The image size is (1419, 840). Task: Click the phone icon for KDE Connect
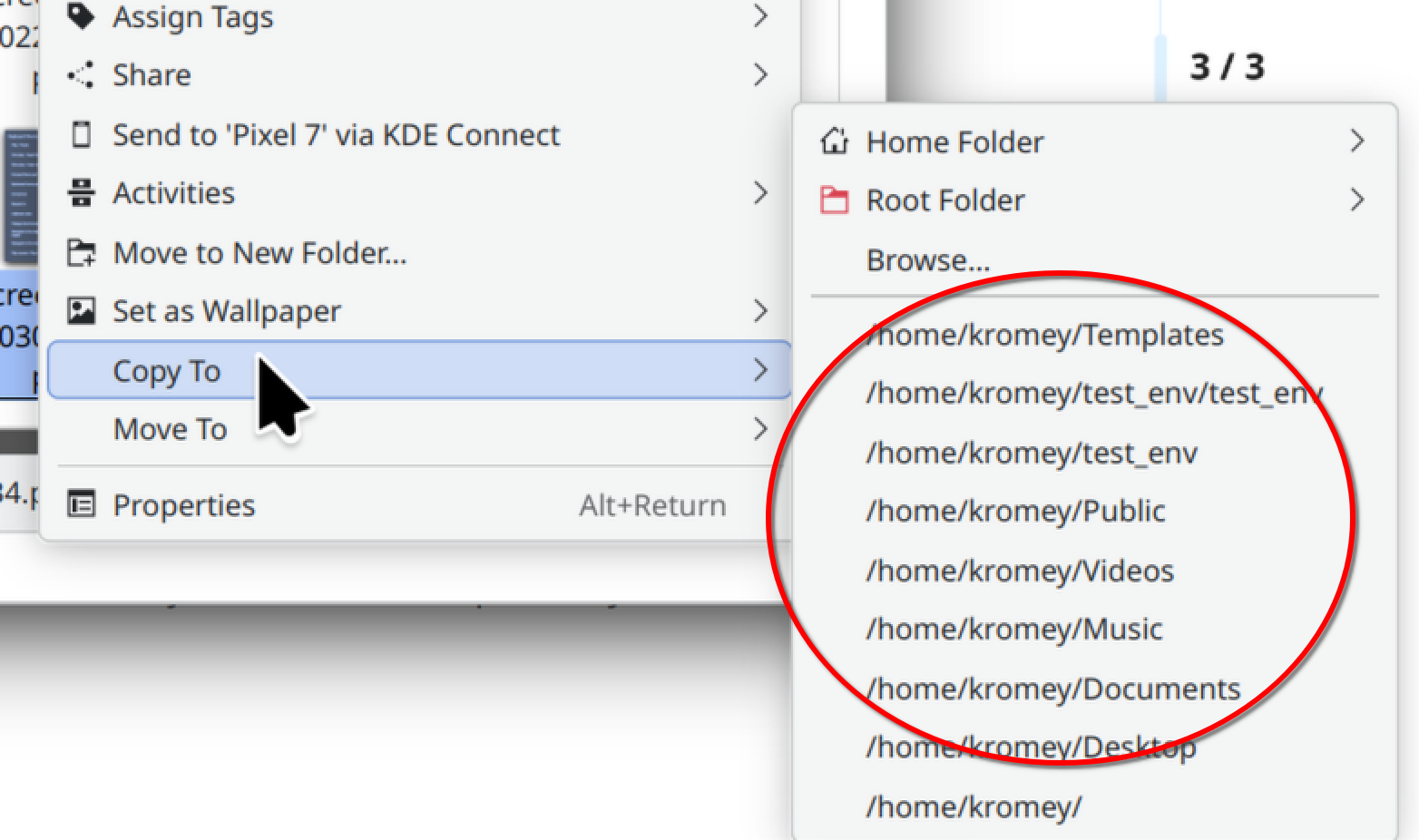81,134
